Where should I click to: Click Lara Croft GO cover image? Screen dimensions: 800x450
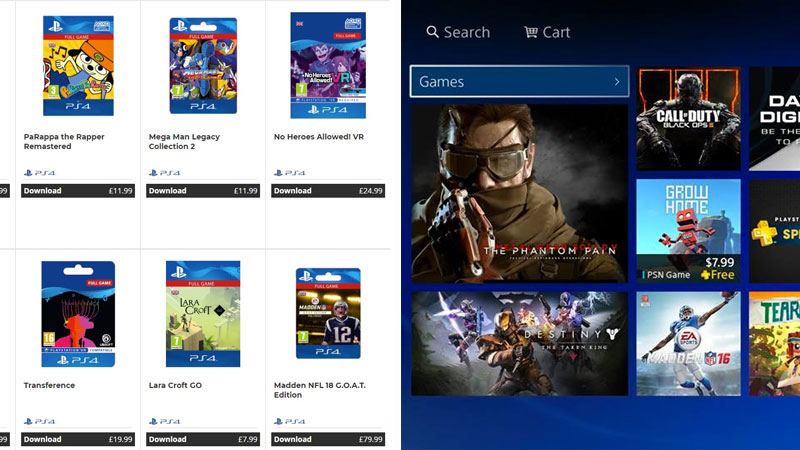click(203, 314)
